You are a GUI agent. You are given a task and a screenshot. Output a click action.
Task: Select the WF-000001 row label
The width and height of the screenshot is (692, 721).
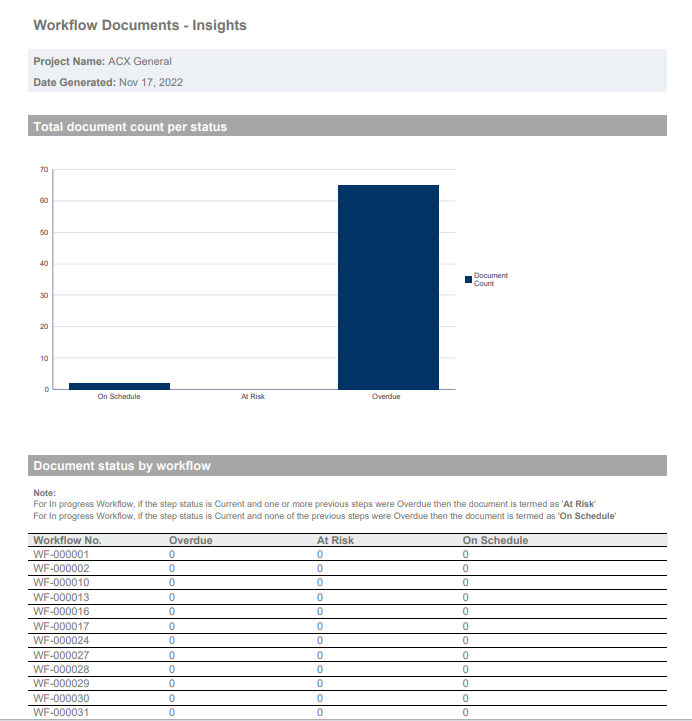[61, 555]
